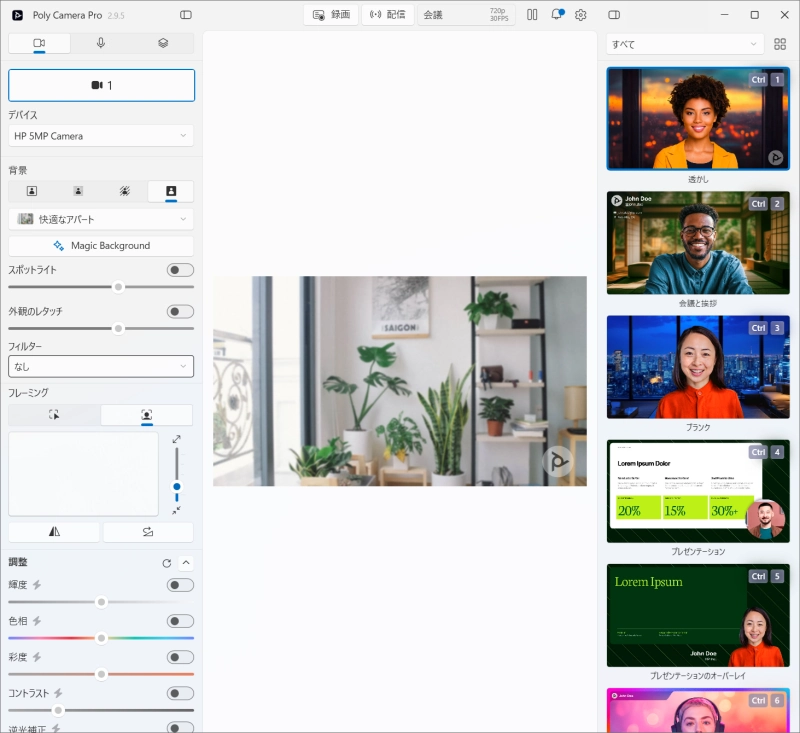Select the background blur icon option

coord(78,191)
